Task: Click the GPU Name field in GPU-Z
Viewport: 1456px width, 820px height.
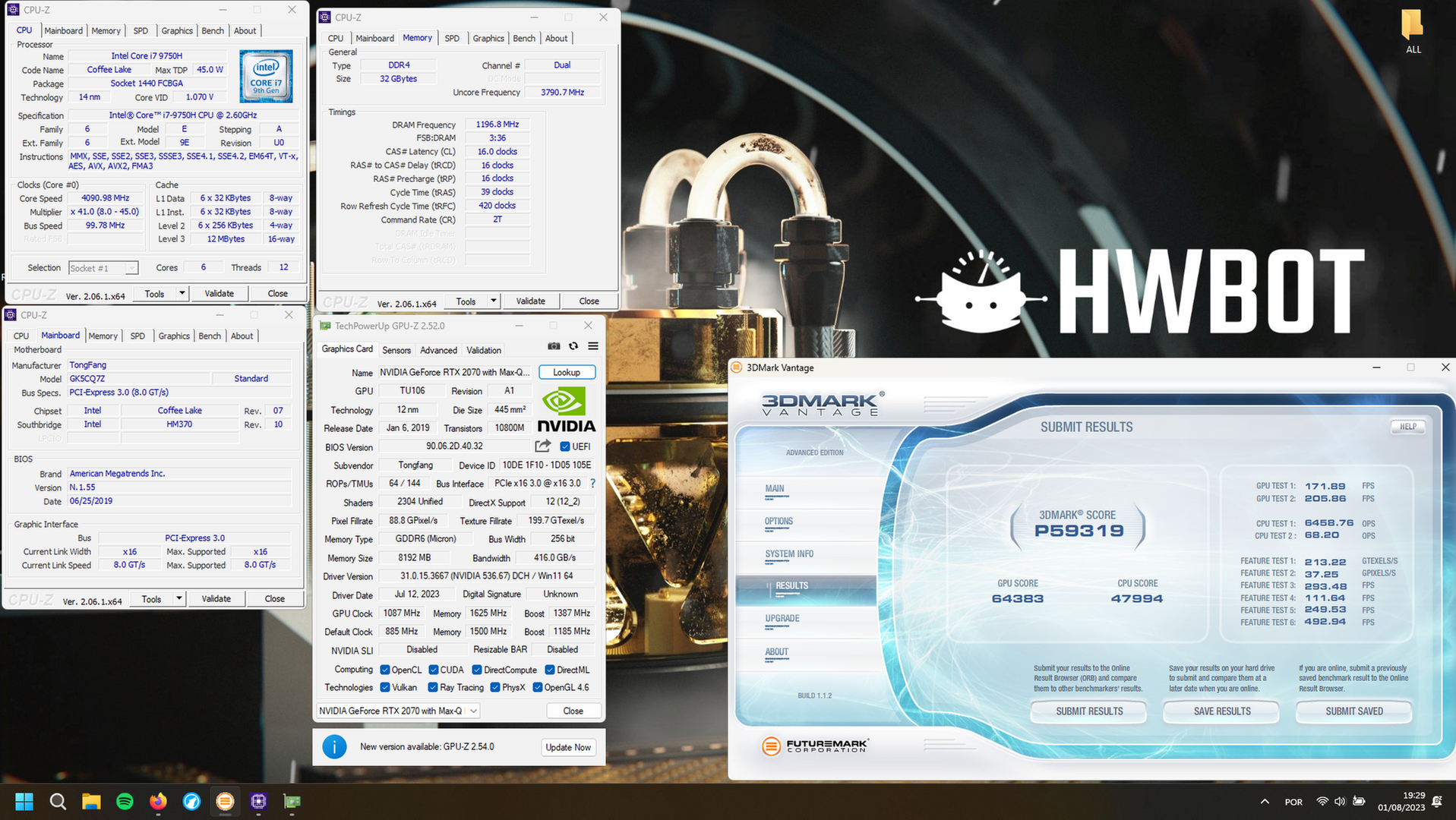Action: coord(456,372)
